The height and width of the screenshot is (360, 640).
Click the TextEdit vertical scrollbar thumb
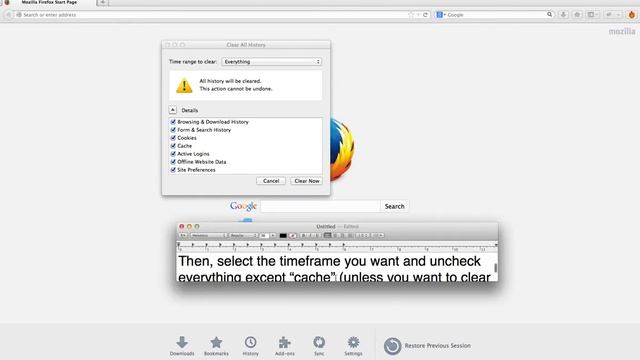point(496,268)
